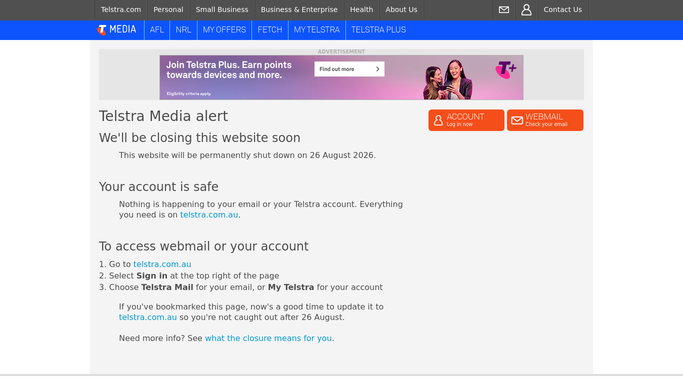Click Contact Us in top bar
This screenshot has width=683, height=384.
(562, 10)
